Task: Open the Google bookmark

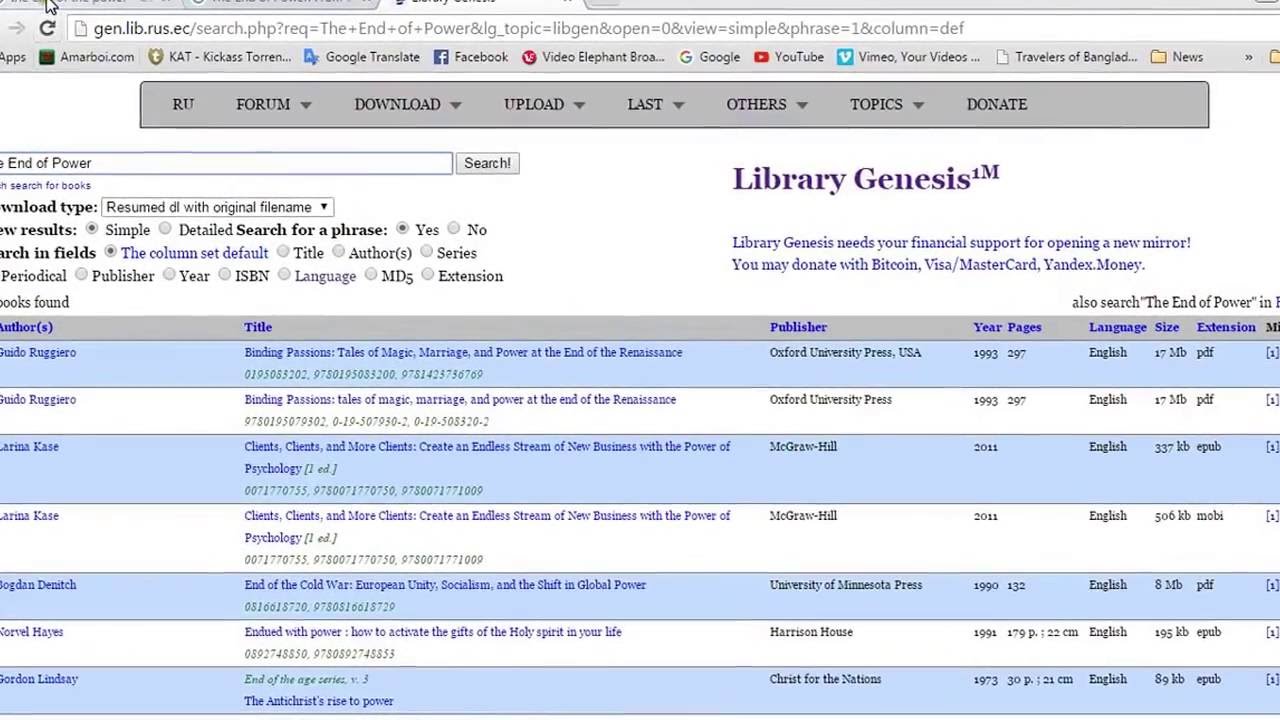Action: [709, 57]
